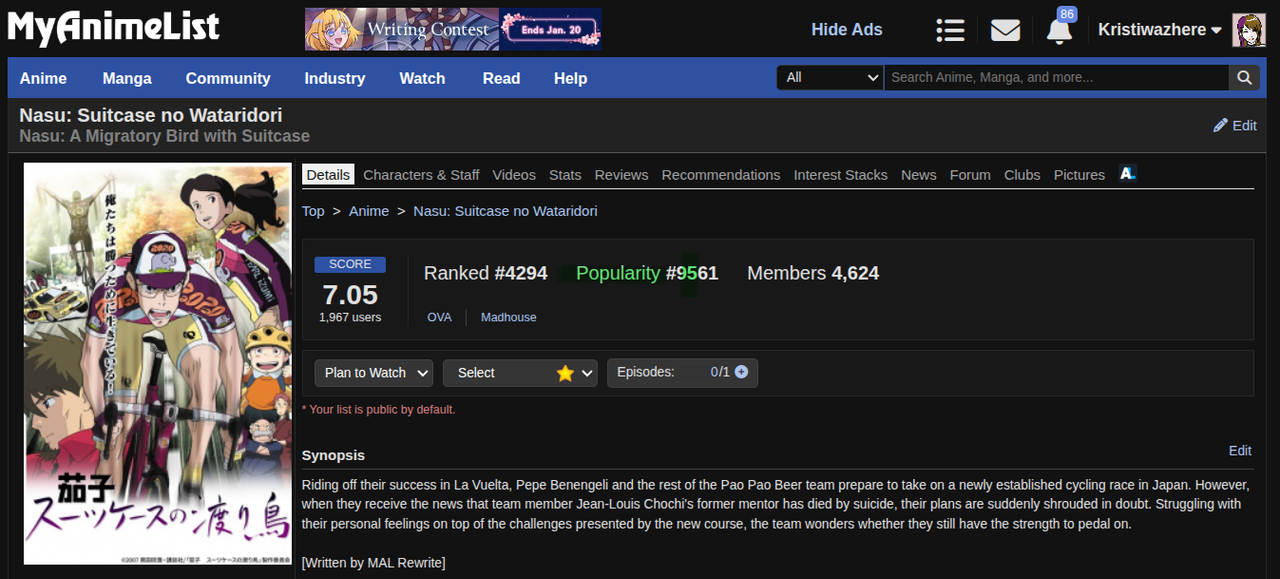The width and height of the screenshot is (1280, 579).
Task: Open the messages envelope icon
Action: point(1005,30)
